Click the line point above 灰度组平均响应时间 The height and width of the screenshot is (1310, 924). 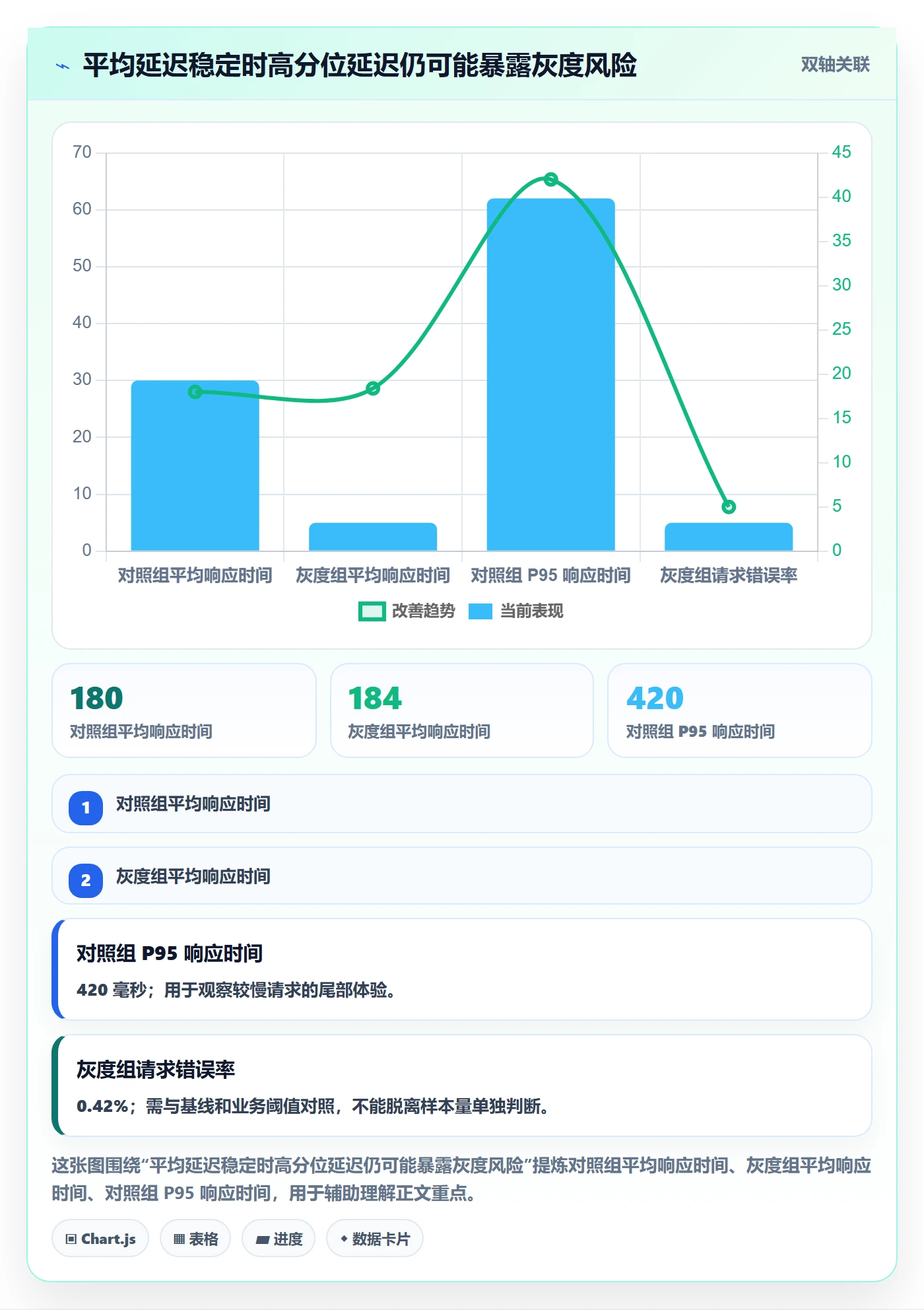[373, 388]
